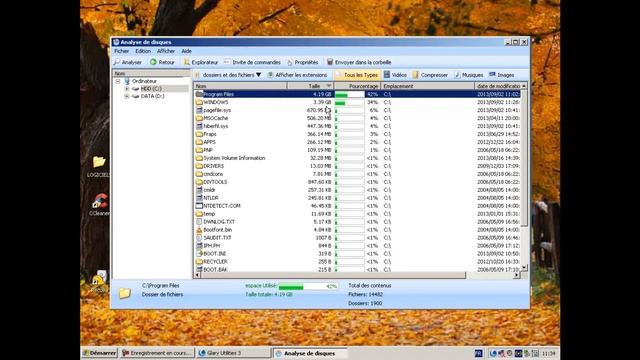Image resolution: width=640 pixels, height=360 pixels.
Task: Select the NTLDR file icon
Action: click(x=199, y=198)
